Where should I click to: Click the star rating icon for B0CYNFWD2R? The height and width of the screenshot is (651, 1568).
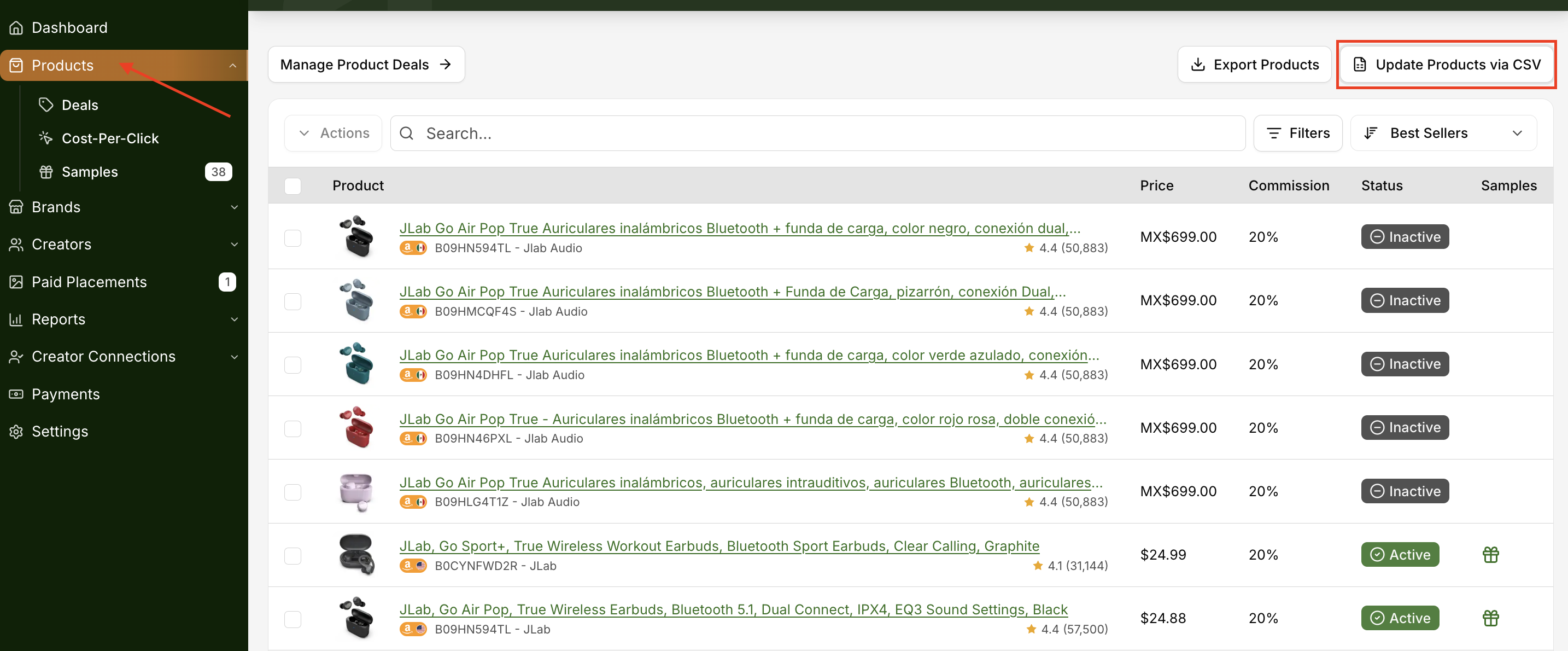point(1038,566)
